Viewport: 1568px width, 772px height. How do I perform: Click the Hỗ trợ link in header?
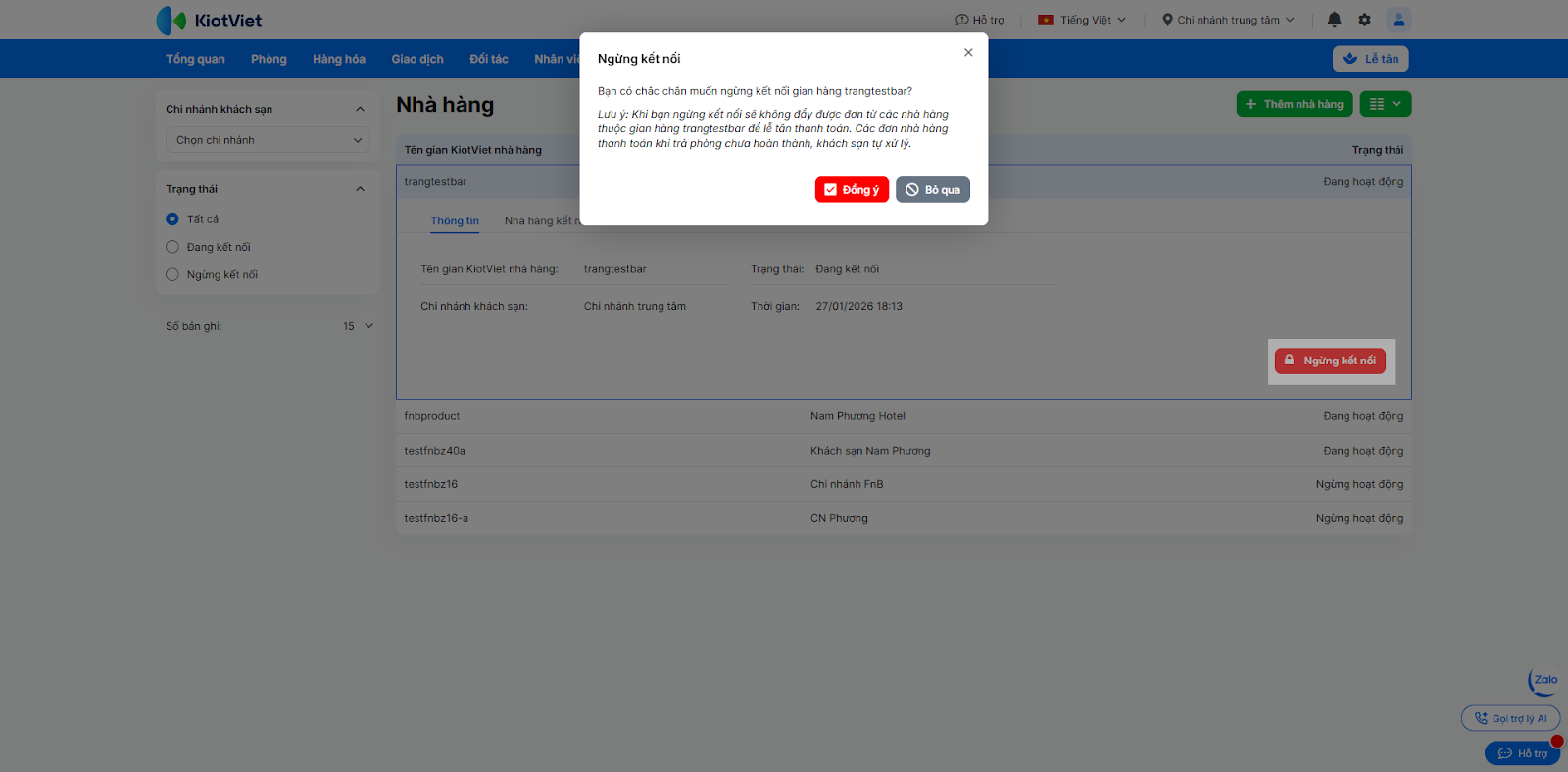[x=980, y=20]
